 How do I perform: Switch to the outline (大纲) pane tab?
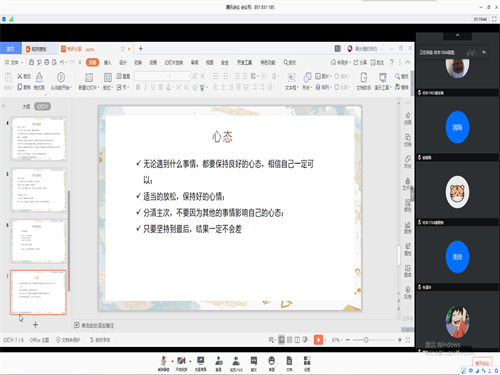click(x=26, y=106)
